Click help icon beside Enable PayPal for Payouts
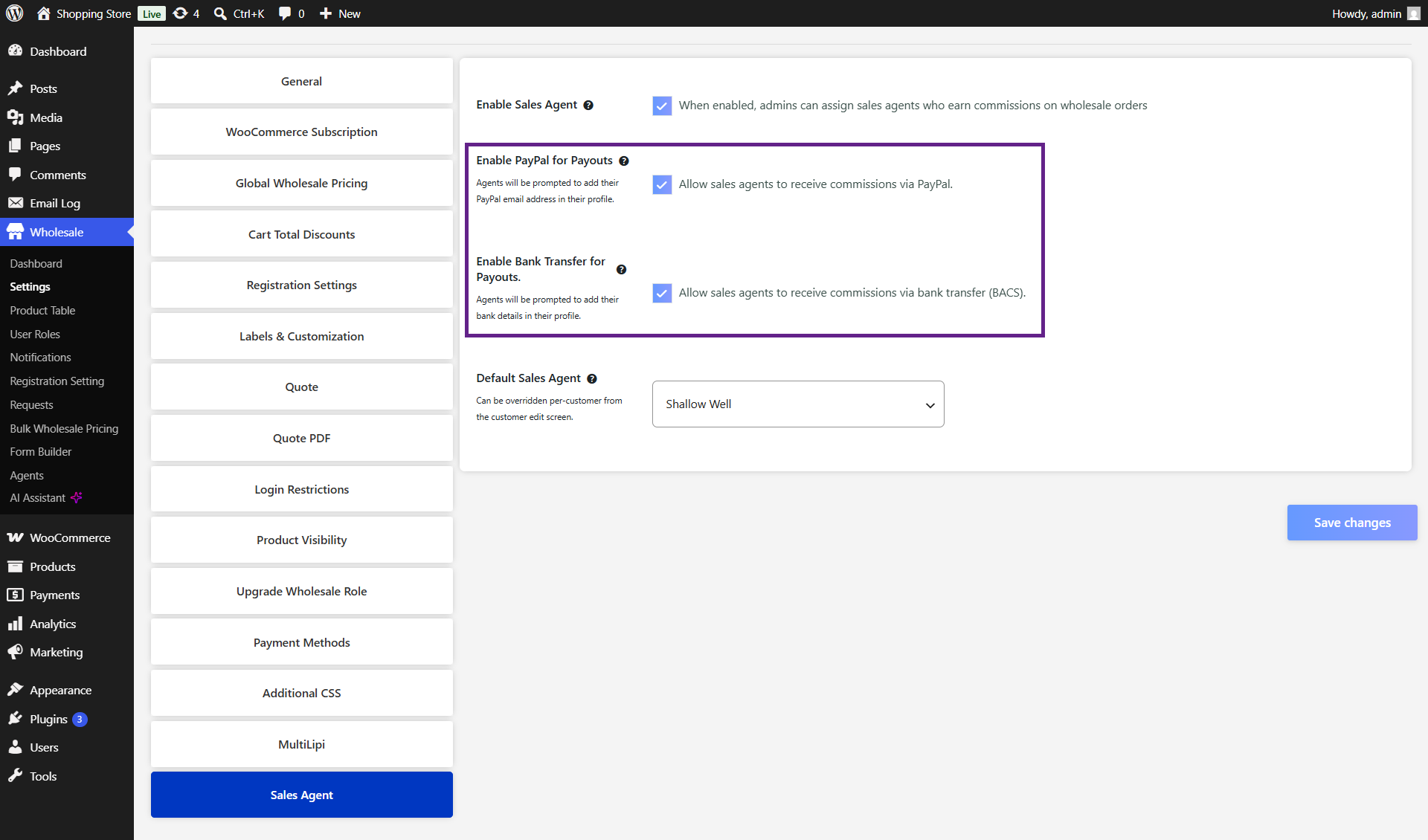The image size is (1428, 840). tap(624, 161)
